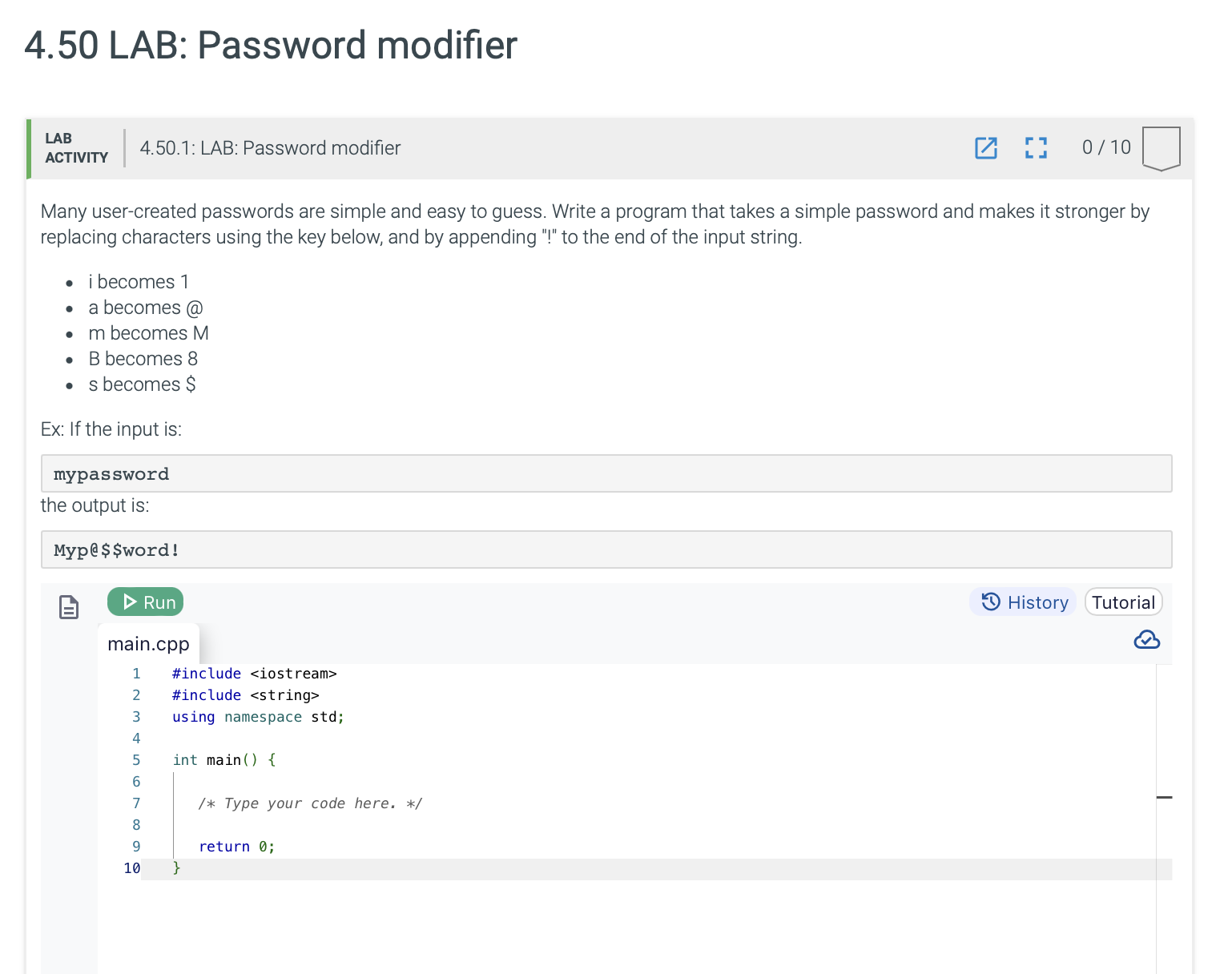Image resolution: width=1232 pixels, height=974 pixels.
Task: Click the clock icon on the History button
Action: coord(989,602)
